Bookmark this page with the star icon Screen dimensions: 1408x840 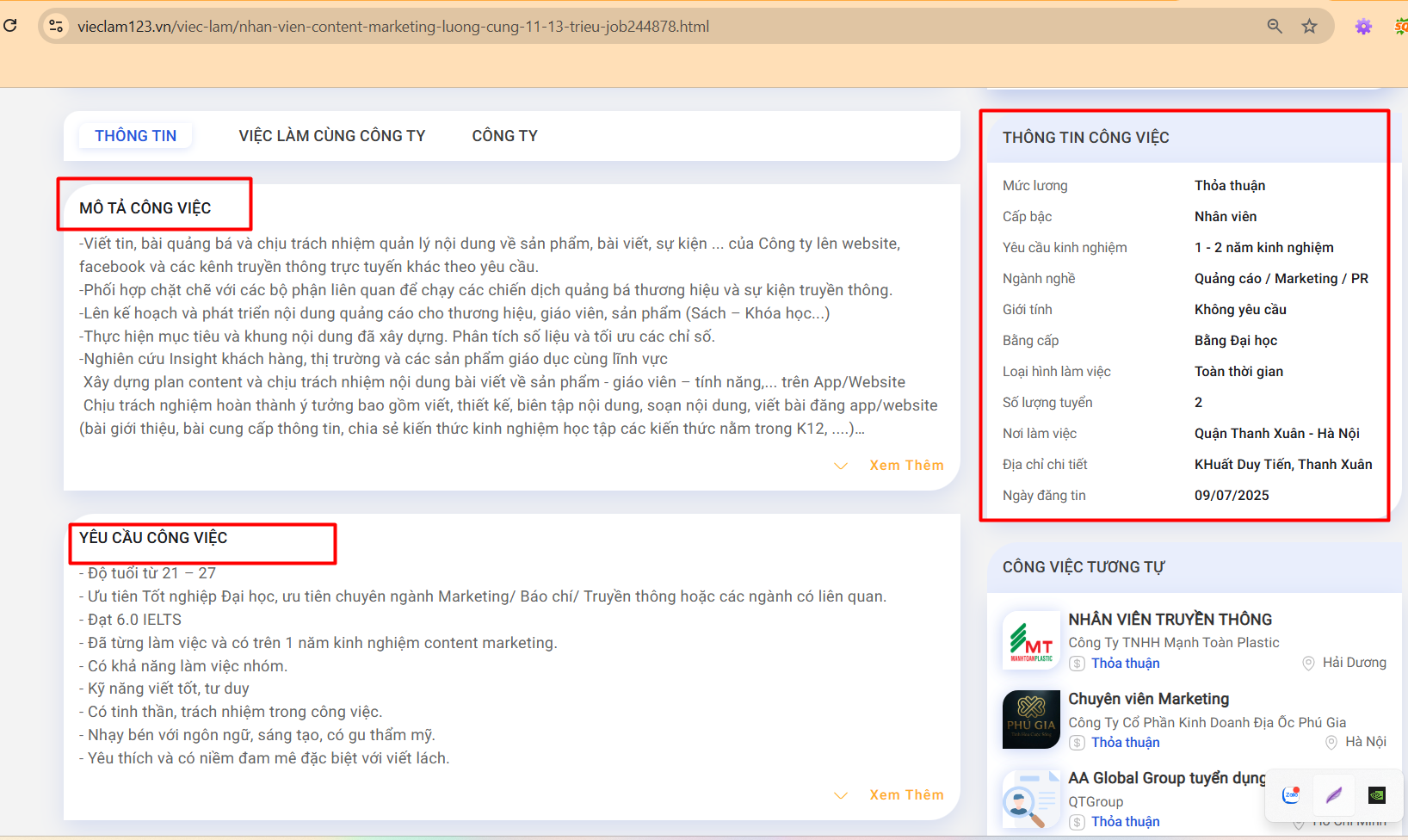[1309, 26]
